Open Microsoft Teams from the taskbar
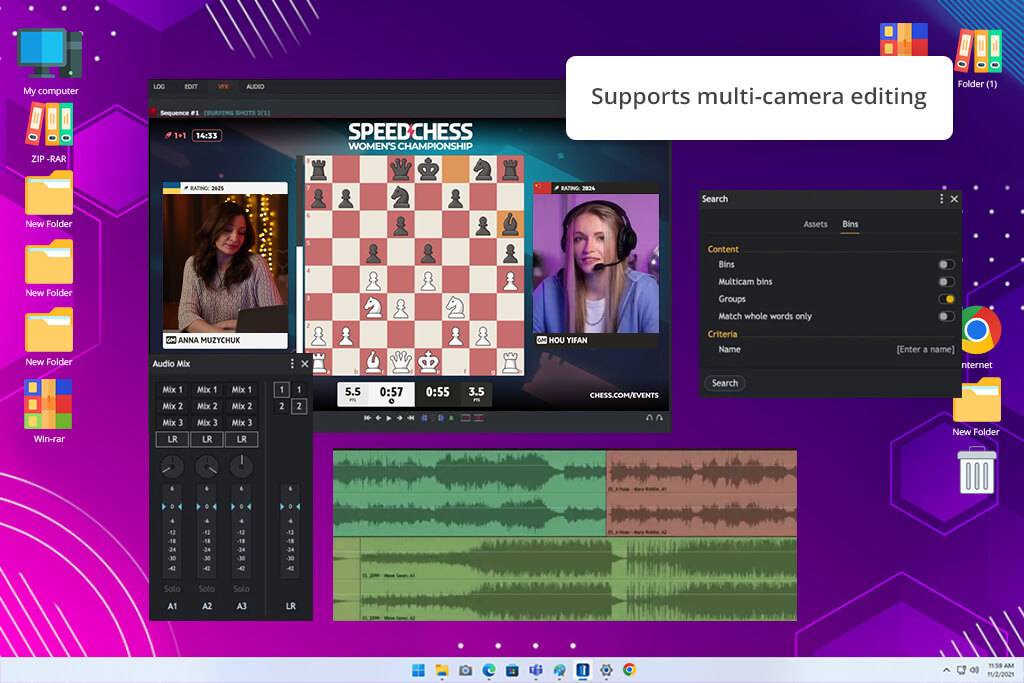 536,670
